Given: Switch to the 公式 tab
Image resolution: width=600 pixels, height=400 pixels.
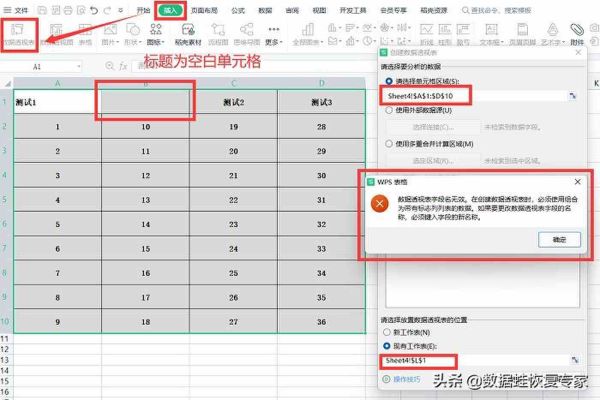Looking at the screenshot, I should [x=238, y=11].
